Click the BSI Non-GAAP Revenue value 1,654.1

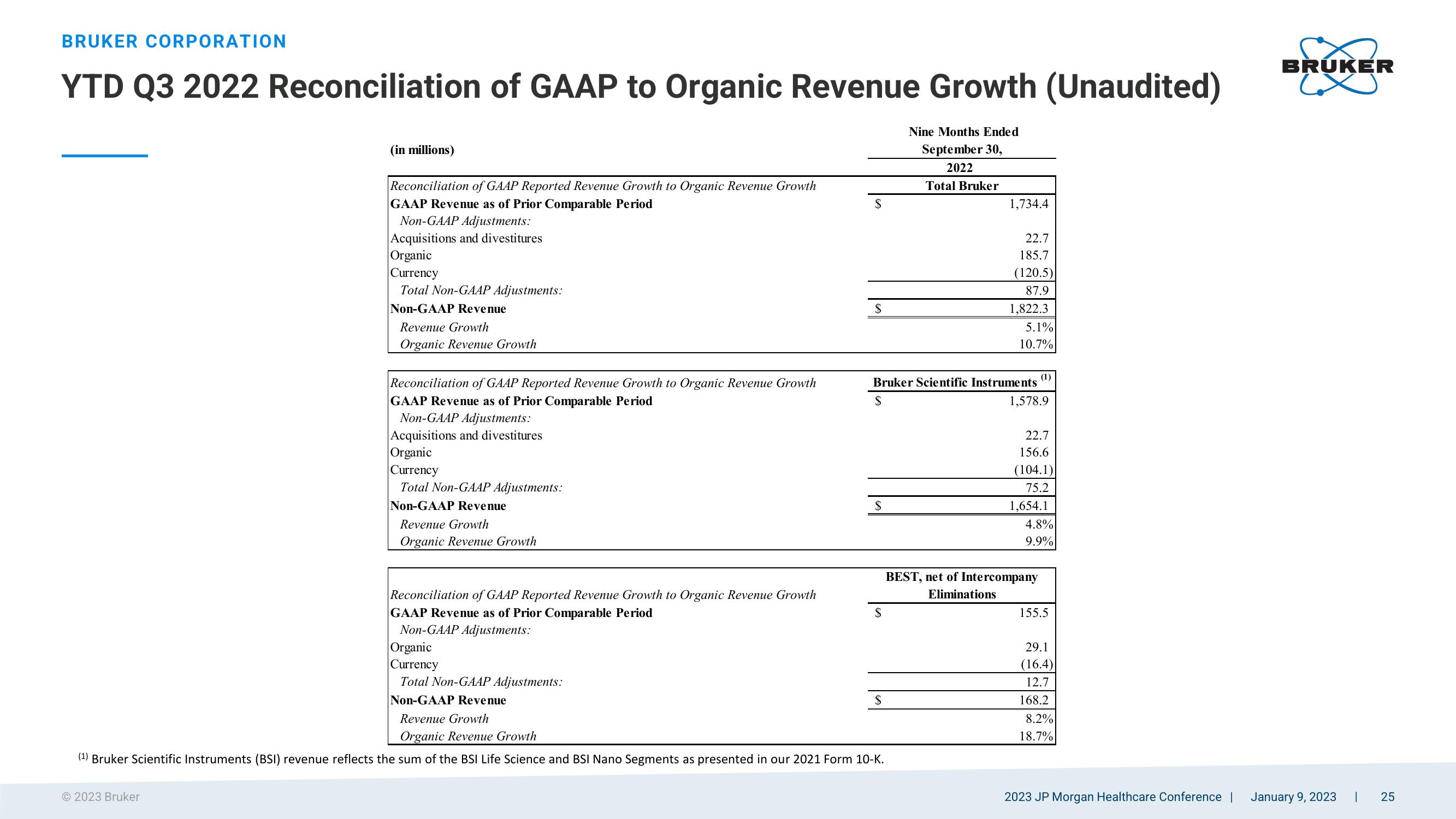pyautogui.click(x=1029, y=506)
